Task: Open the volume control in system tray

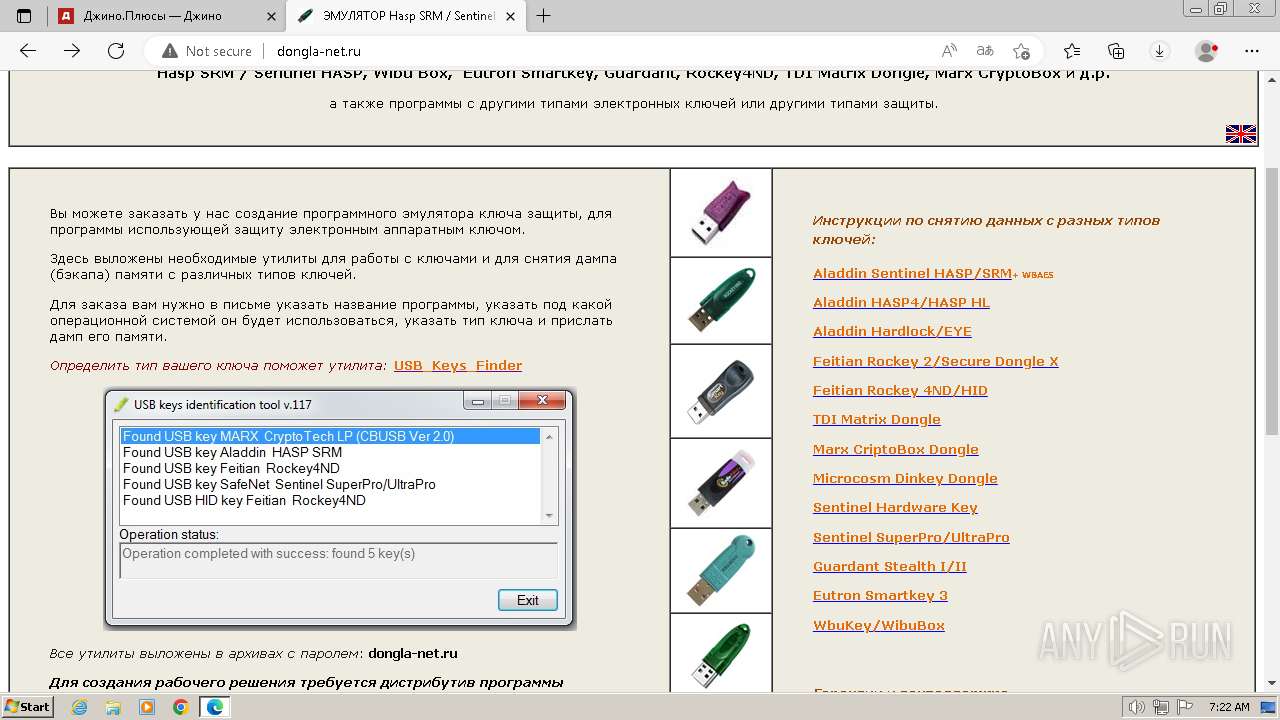Action: pyautogui.click(x=1137, y=707)
